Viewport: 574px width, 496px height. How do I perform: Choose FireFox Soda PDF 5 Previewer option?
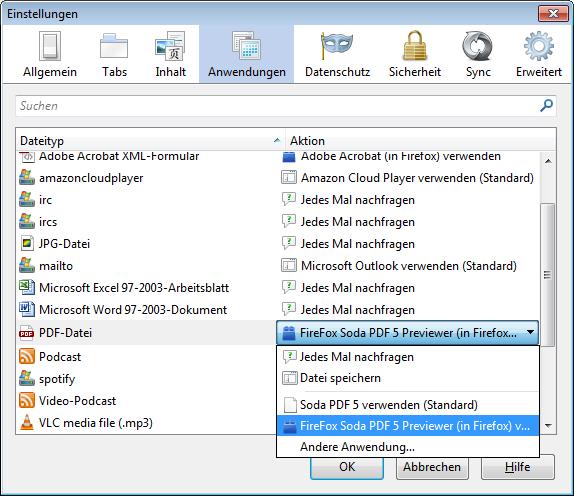coord(408,426)
